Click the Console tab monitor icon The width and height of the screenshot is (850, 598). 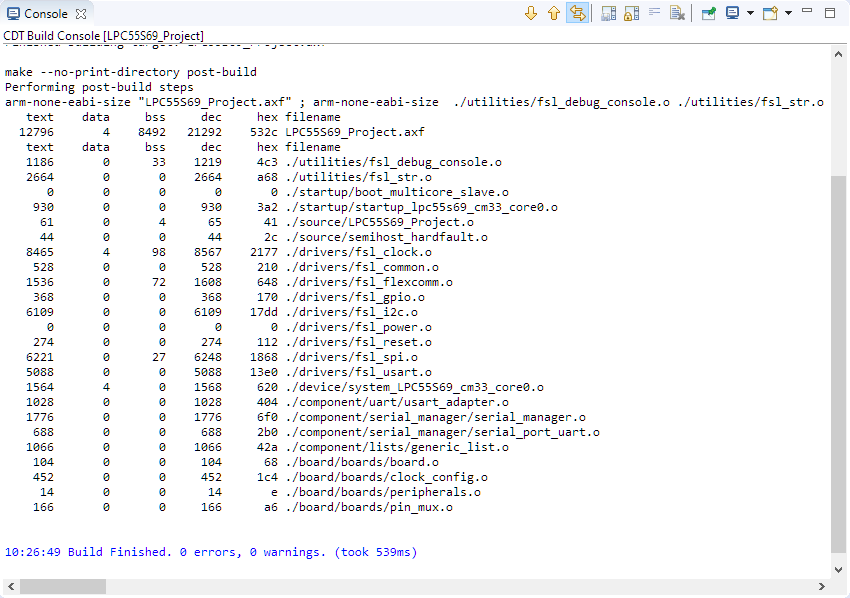click(13, 14)
